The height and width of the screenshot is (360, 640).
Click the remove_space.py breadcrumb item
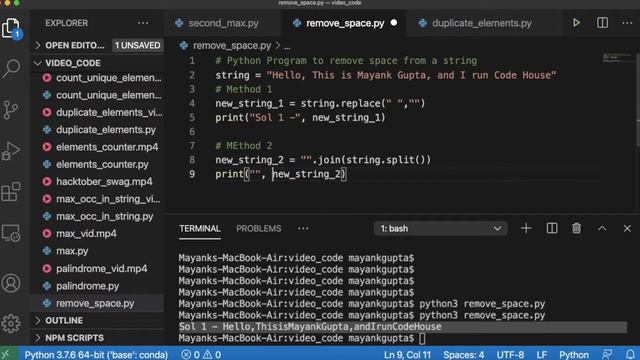pos(231,46)
